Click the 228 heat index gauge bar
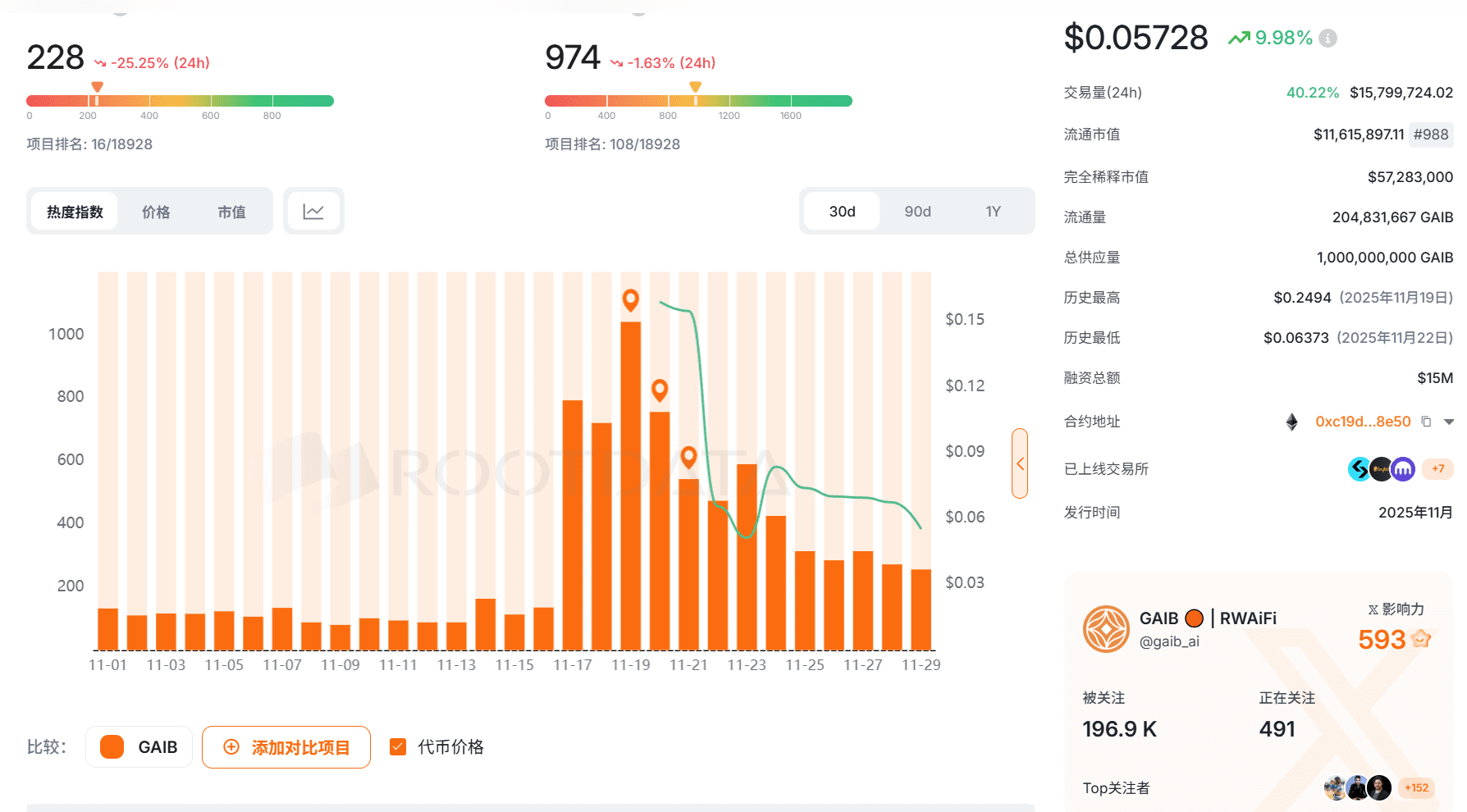 coord(180,101)
